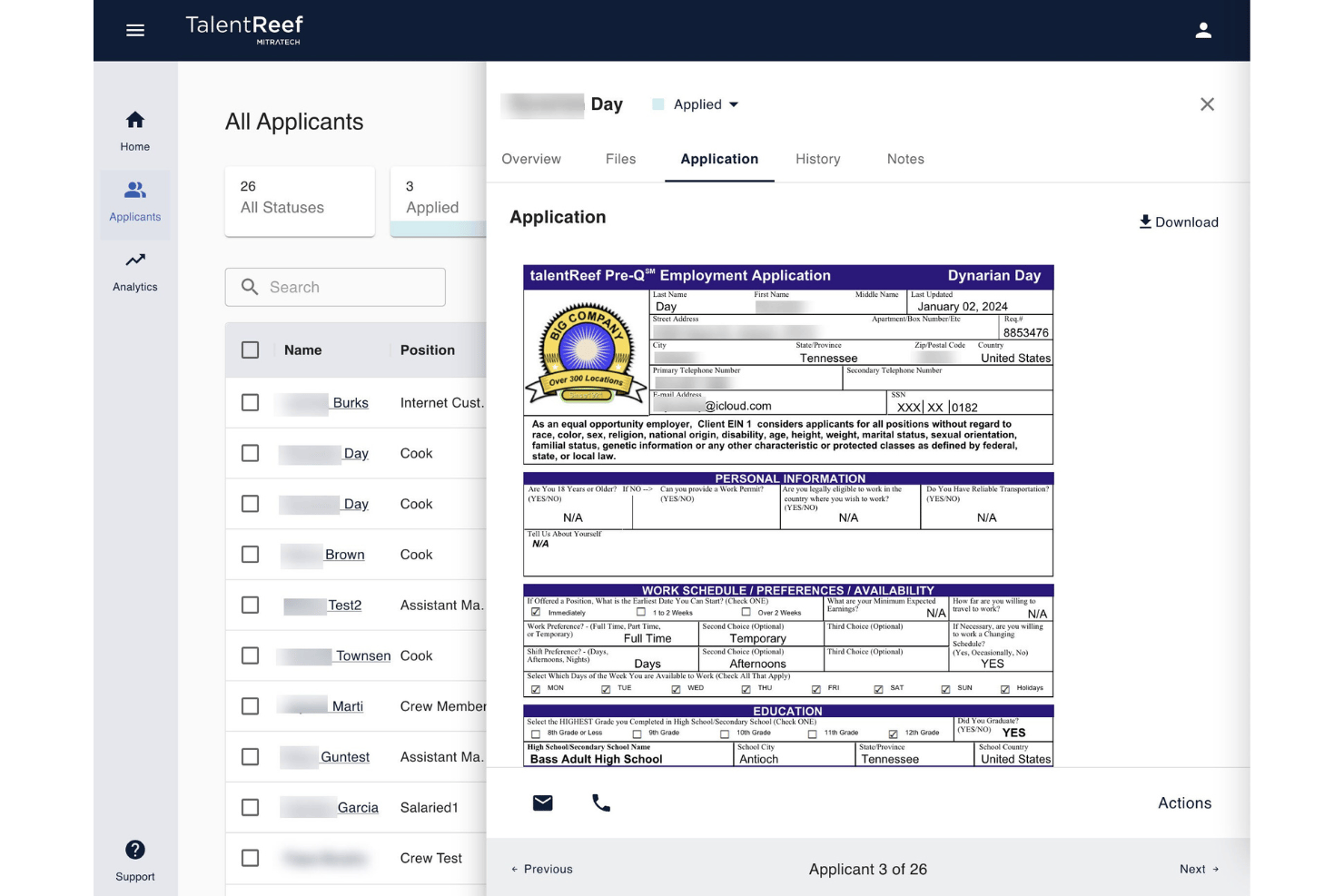Switch to the Overview tab
The image size is (1344, 896).
(531, 159)
